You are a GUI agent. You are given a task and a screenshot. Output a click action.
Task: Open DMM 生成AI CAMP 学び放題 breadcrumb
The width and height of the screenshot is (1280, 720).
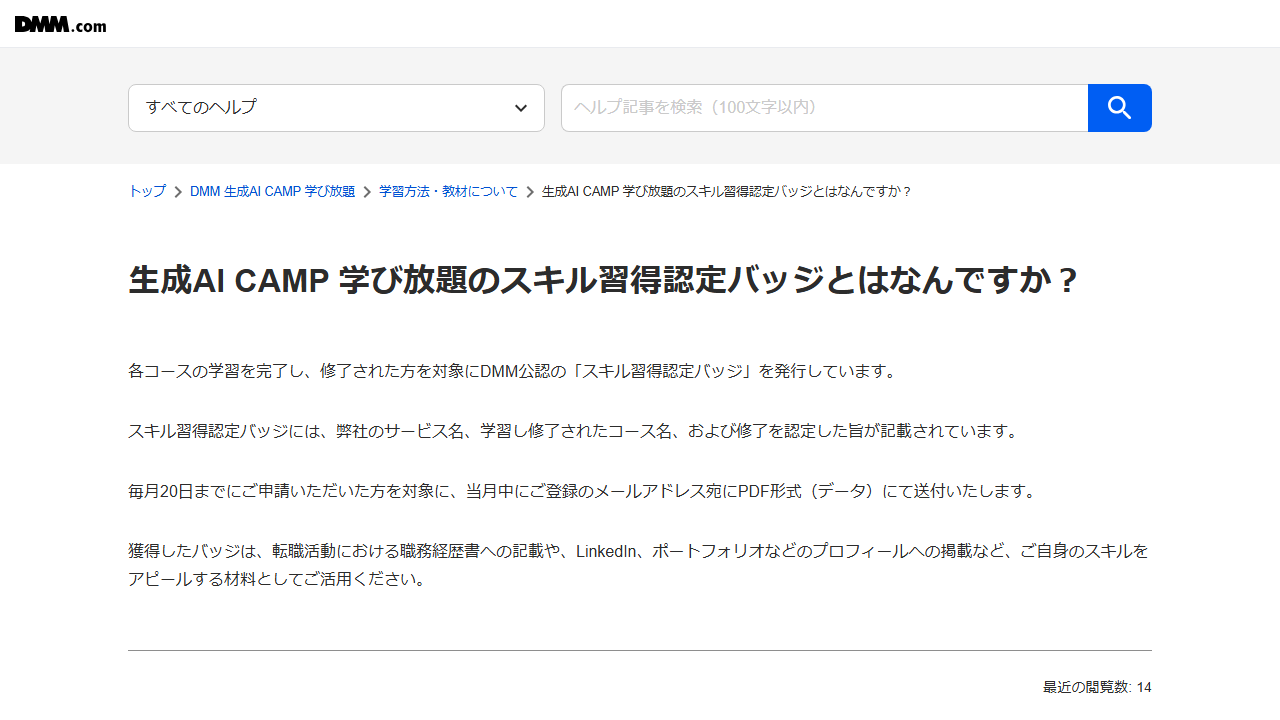(272, 191)
